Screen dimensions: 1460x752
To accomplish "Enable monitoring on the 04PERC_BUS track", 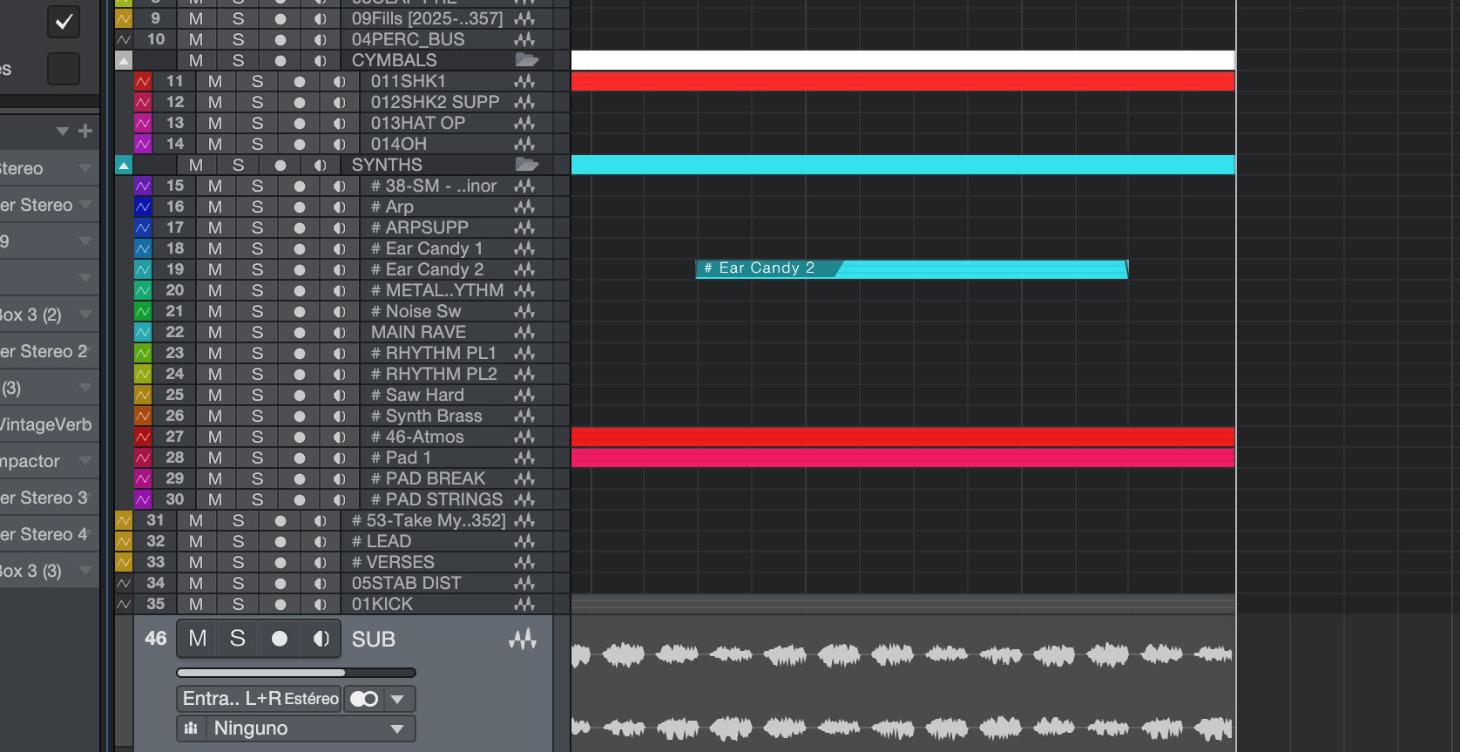I will tap(320, 39).
